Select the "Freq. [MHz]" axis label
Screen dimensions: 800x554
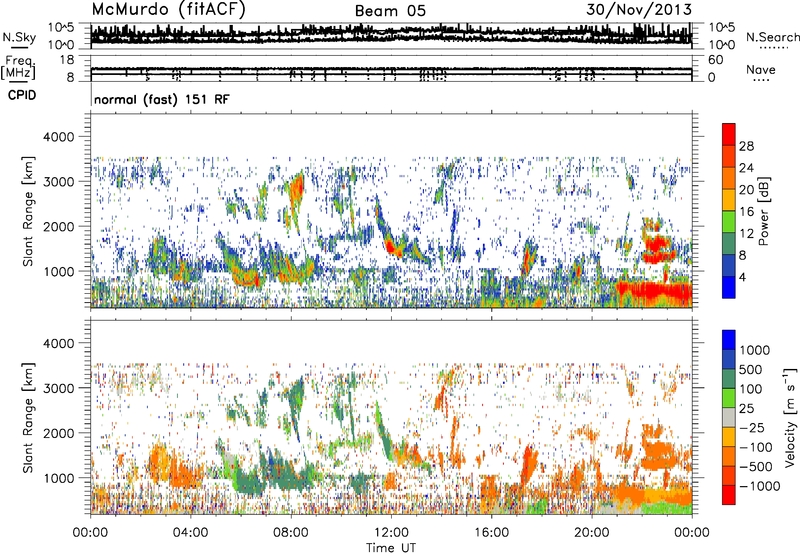coord(18,67)
